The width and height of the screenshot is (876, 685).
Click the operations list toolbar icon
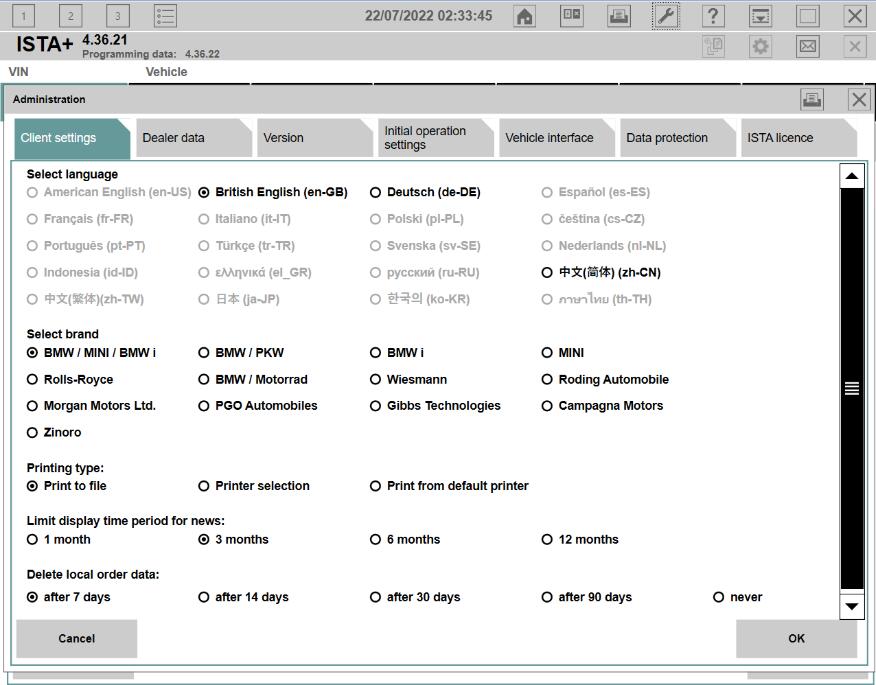[x=572, y=16]
